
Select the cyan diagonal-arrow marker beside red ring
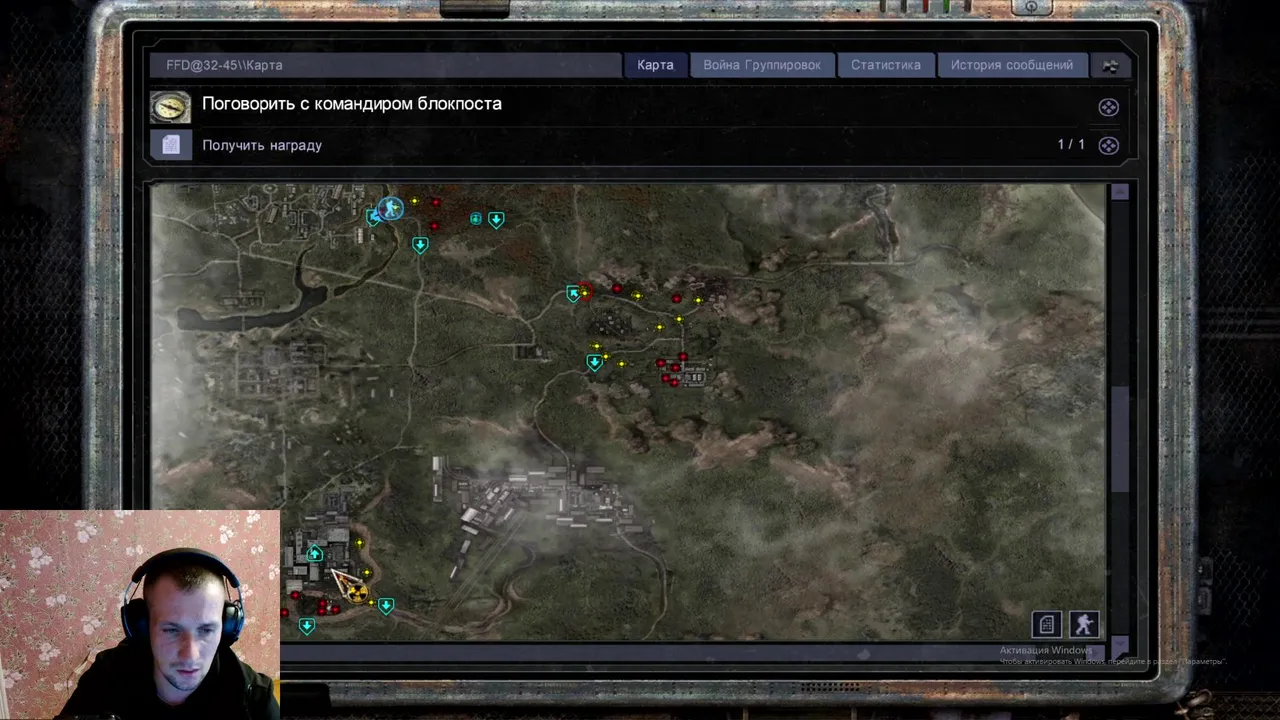point(573,293)
